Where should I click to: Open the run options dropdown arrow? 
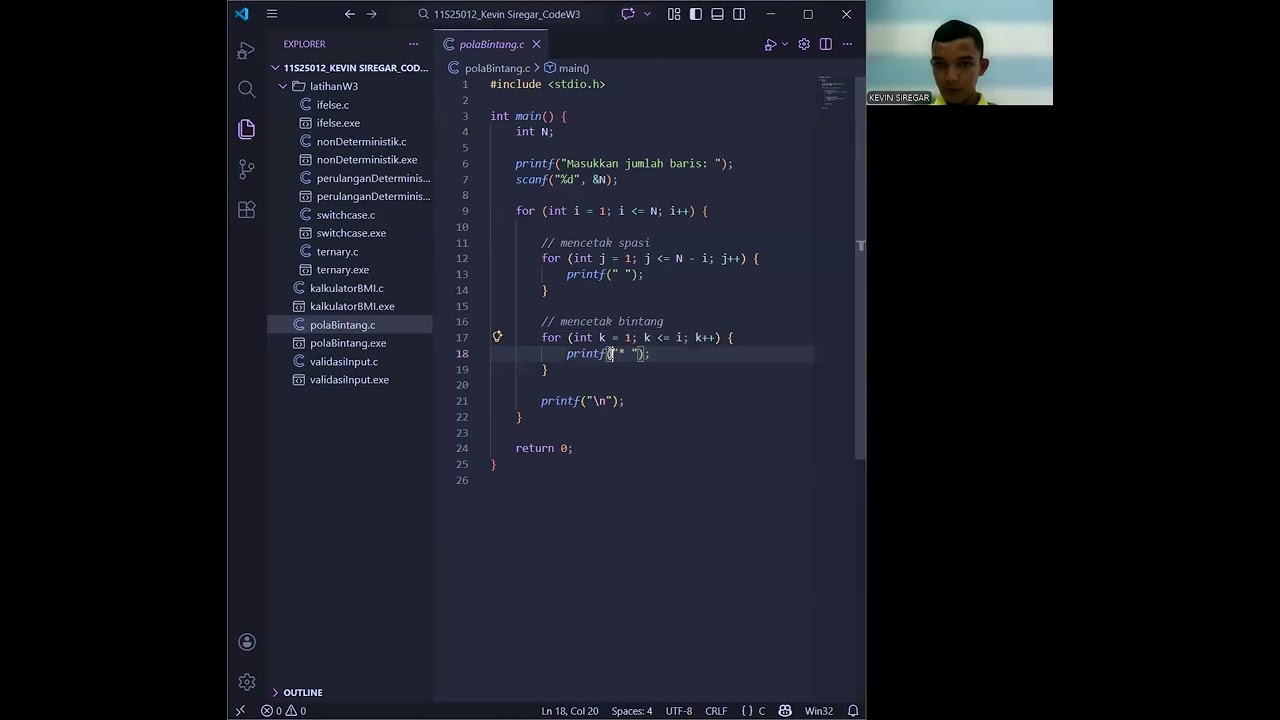pos(785,44)
